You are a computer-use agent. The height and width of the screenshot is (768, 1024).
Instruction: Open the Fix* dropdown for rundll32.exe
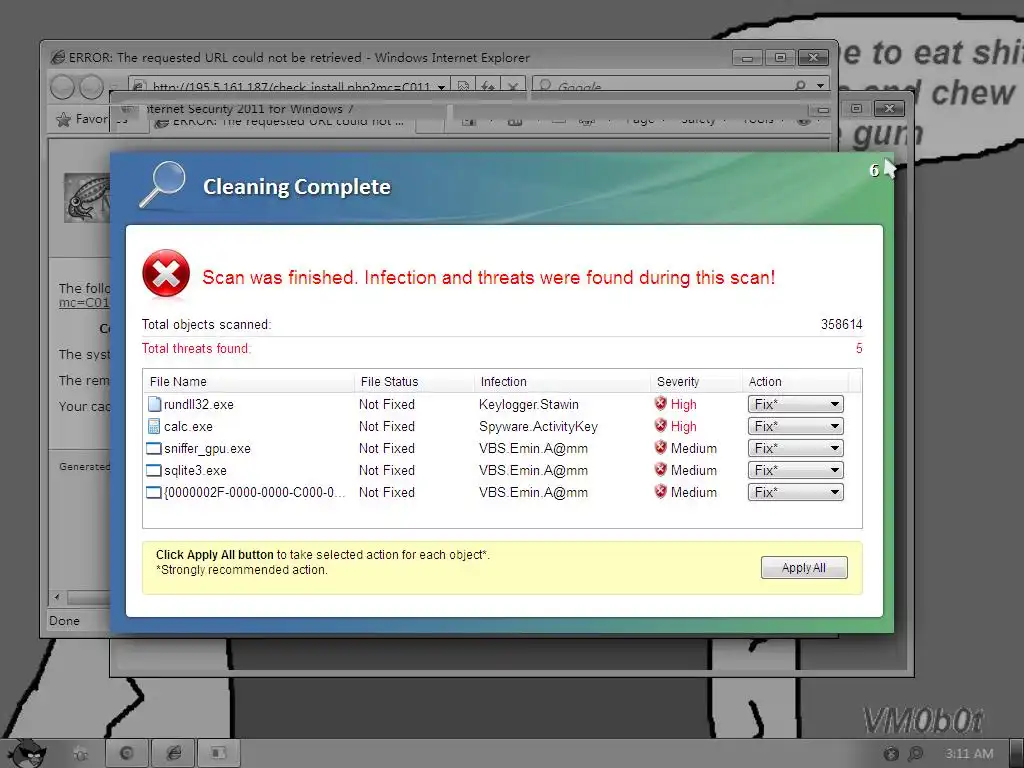pyautogui.click(x=795, y=404)
